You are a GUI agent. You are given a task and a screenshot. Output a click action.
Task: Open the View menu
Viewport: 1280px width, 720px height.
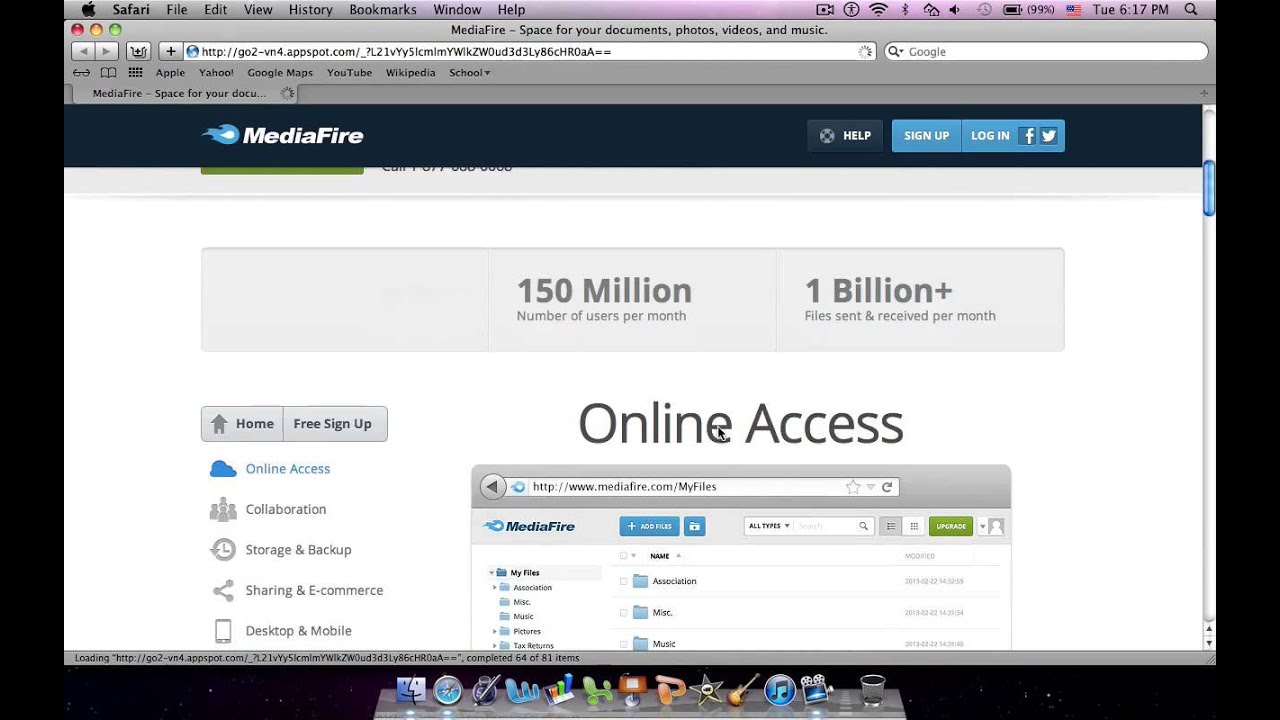[x=258, y=9]
